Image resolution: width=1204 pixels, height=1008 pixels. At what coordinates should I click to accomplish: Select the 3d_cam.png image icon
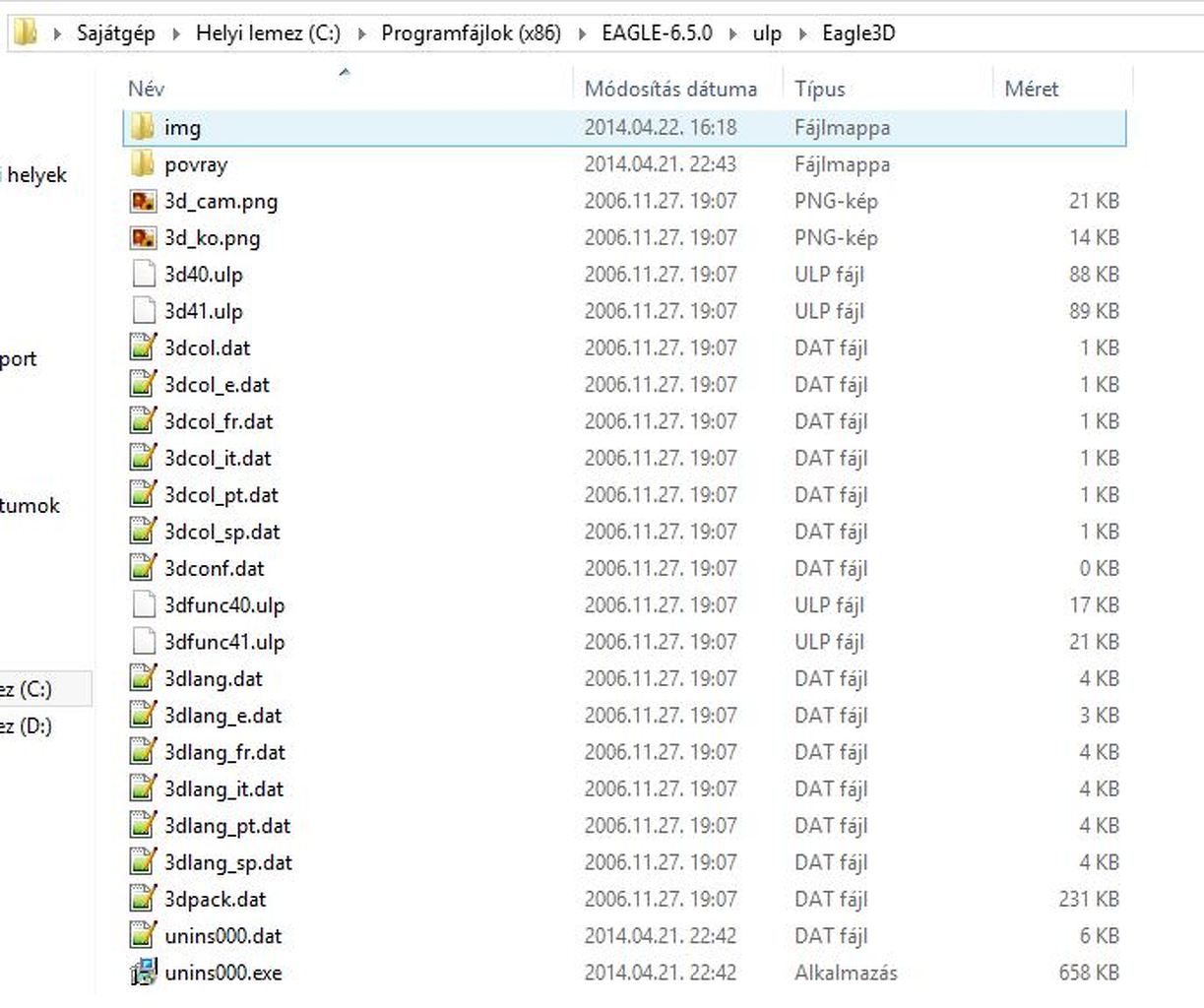pyautogui.click(x=143, y=201)
